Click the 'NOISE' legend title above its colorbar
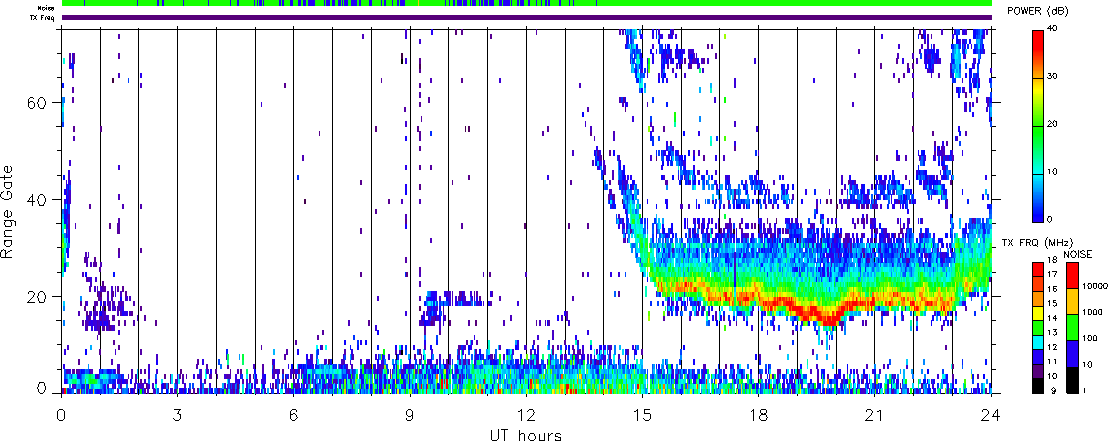Image resolution: width=1108 pixels, height=441 pixels. coord(1078,254)
